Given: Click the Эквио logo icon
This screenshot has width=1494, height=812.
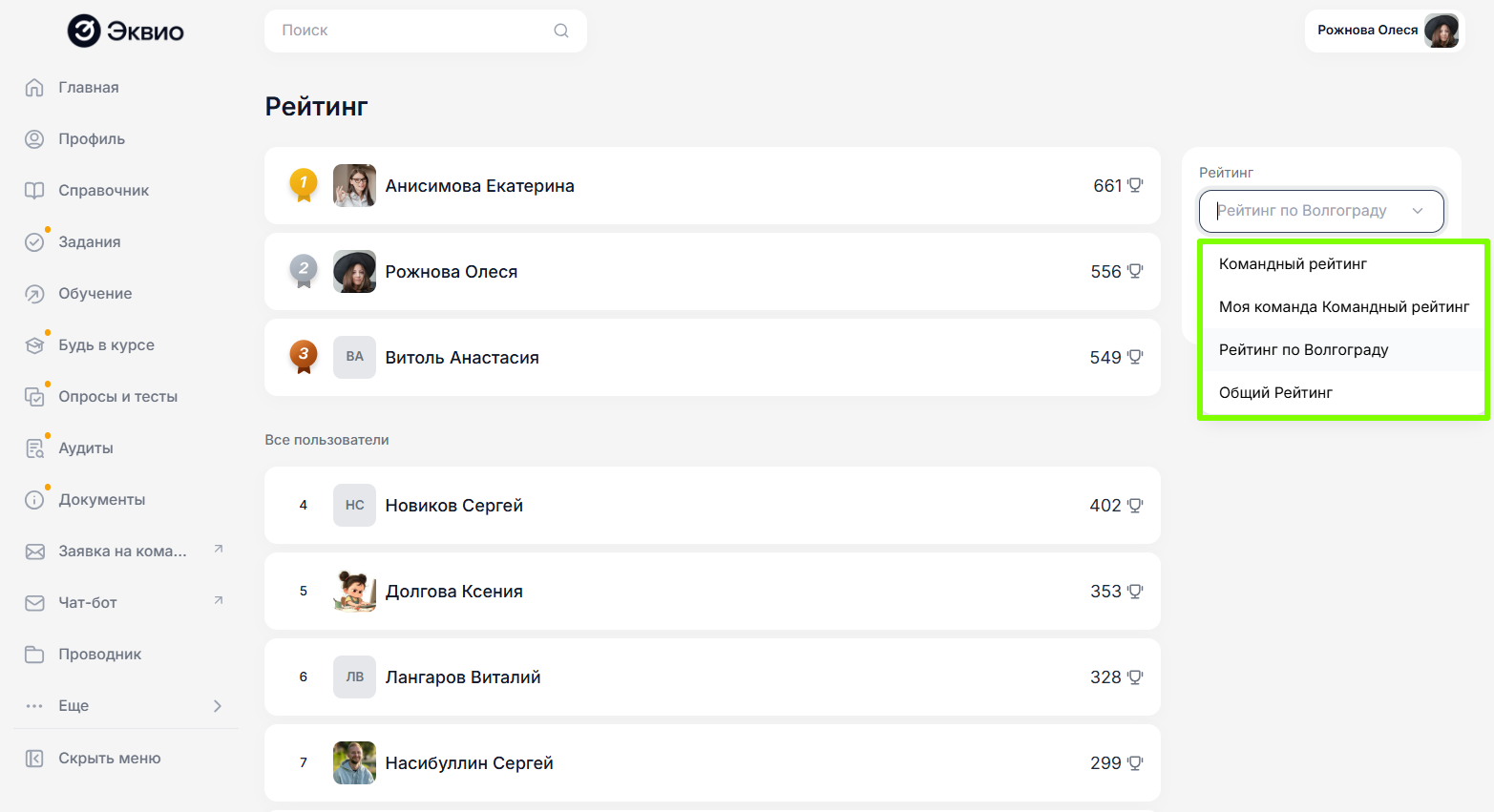Looking at the screenshot, I should pos(84,31).
